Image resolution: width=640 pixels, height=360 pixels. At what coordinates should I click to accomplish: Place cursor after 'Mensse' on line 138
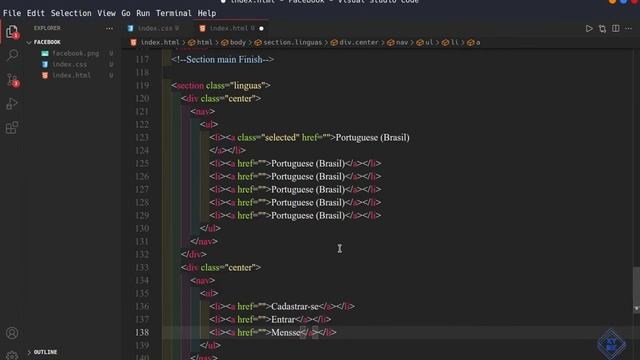pyautogui.click(x=301, y=333)
